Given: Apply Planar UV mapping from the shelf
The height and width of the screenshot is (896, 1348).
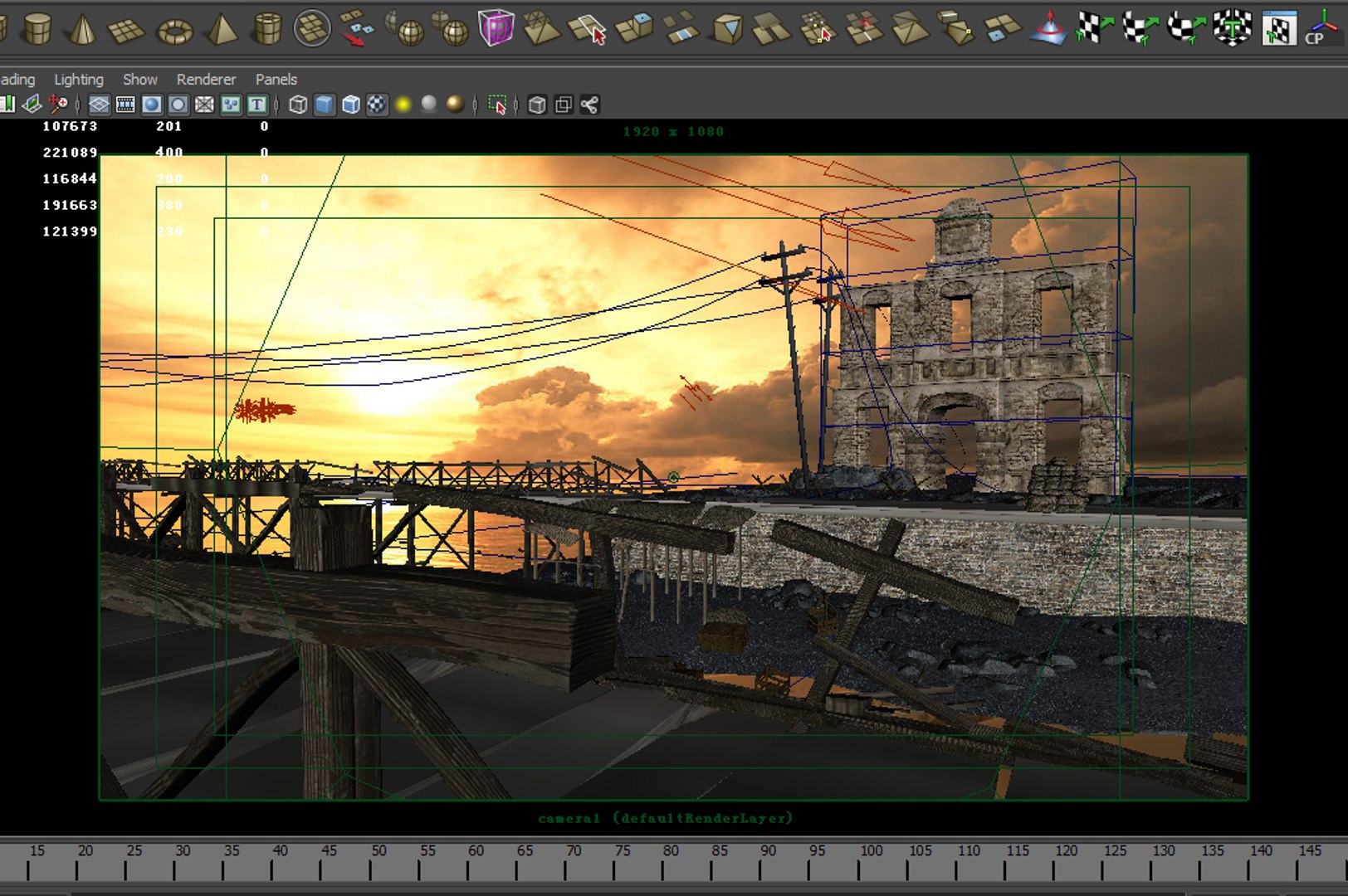Looking at the screenshot, I should [1094, 28].
